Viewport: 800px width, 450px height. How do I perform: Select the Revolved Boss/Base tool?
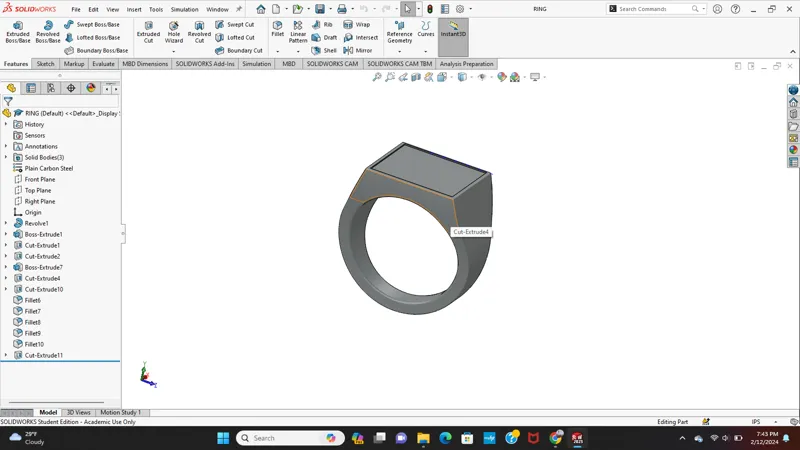(48, 32)
